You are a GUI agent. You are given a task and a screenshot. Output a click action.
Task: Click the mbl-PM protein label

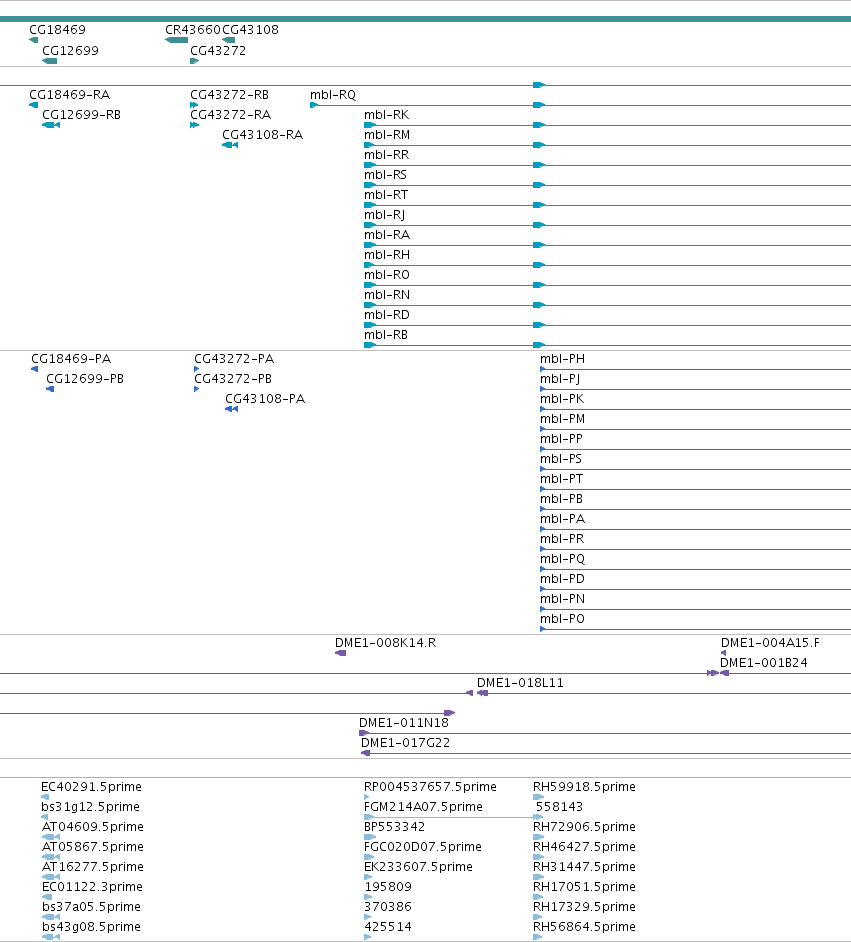point(562,419)
